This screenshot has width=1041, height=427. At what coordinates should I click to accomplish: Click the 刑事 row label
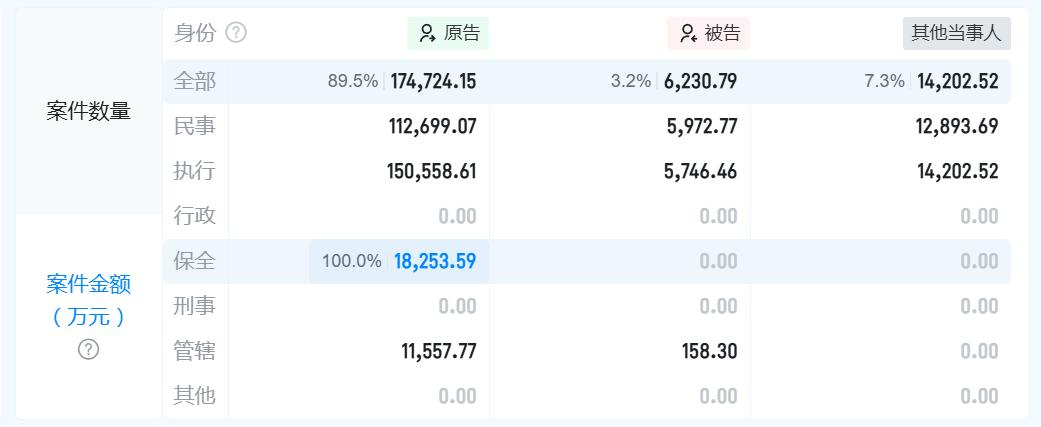click(194, 306)
